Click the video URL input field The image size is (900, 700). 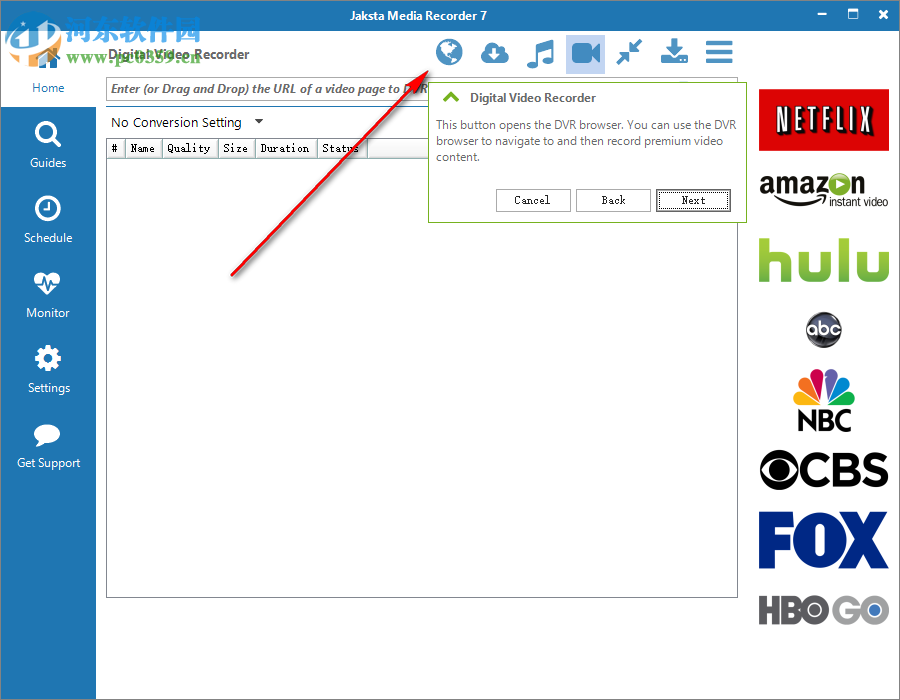click(265, 89)
